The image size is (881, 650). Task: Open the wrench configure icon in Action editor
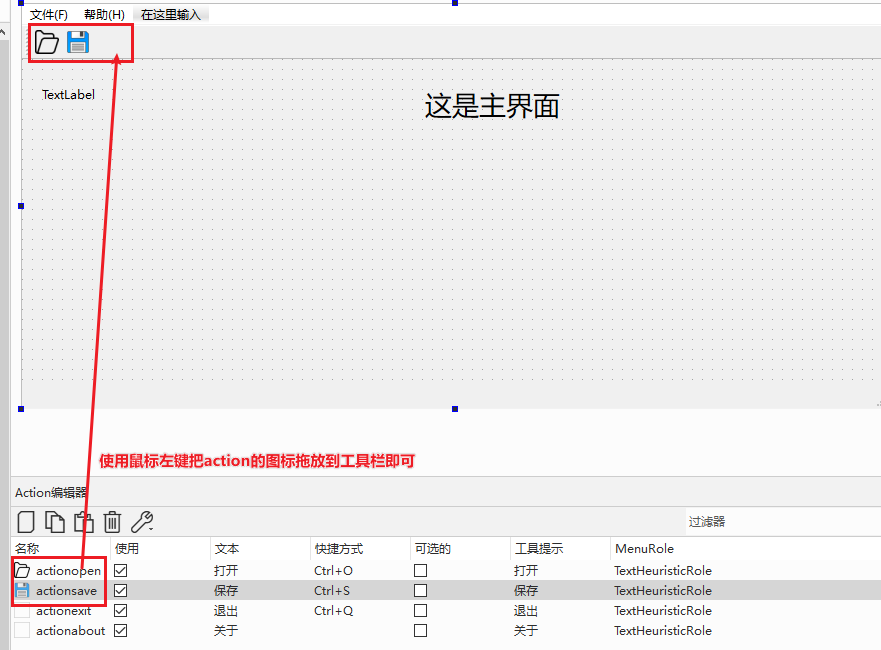tap(142, 522)
